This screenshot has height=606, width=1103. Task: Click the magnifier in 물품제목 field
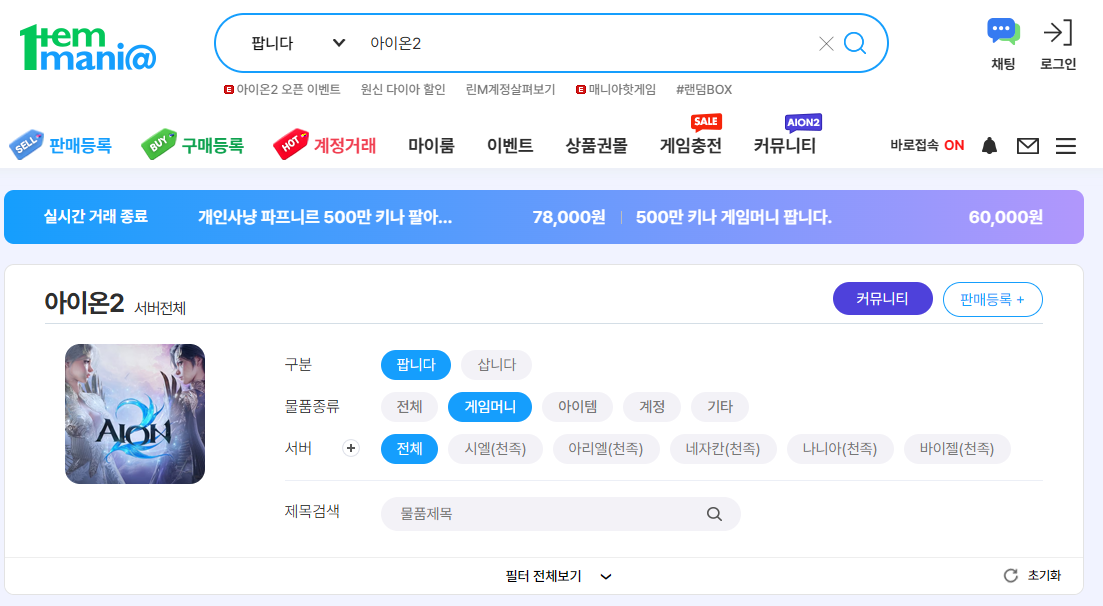[714, 514]
